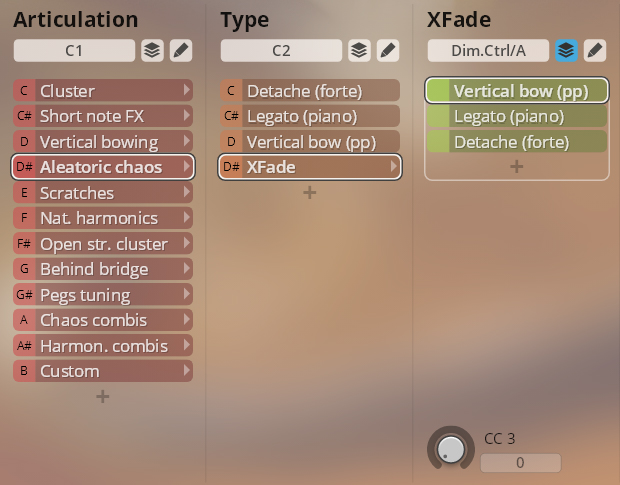This screenshot has height=485, width=620.
Task: Open the C2 keyswitch selector field
Action: (x=281, y=51)
